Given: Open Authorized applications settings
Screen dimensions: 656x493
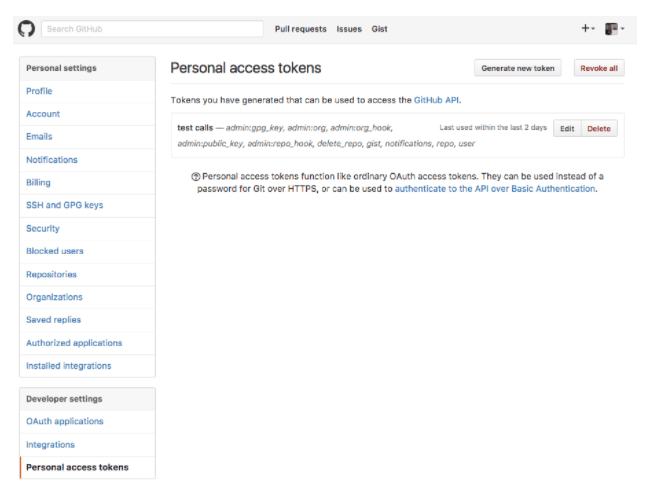Looking at the screenshot, I should [87, 343].
